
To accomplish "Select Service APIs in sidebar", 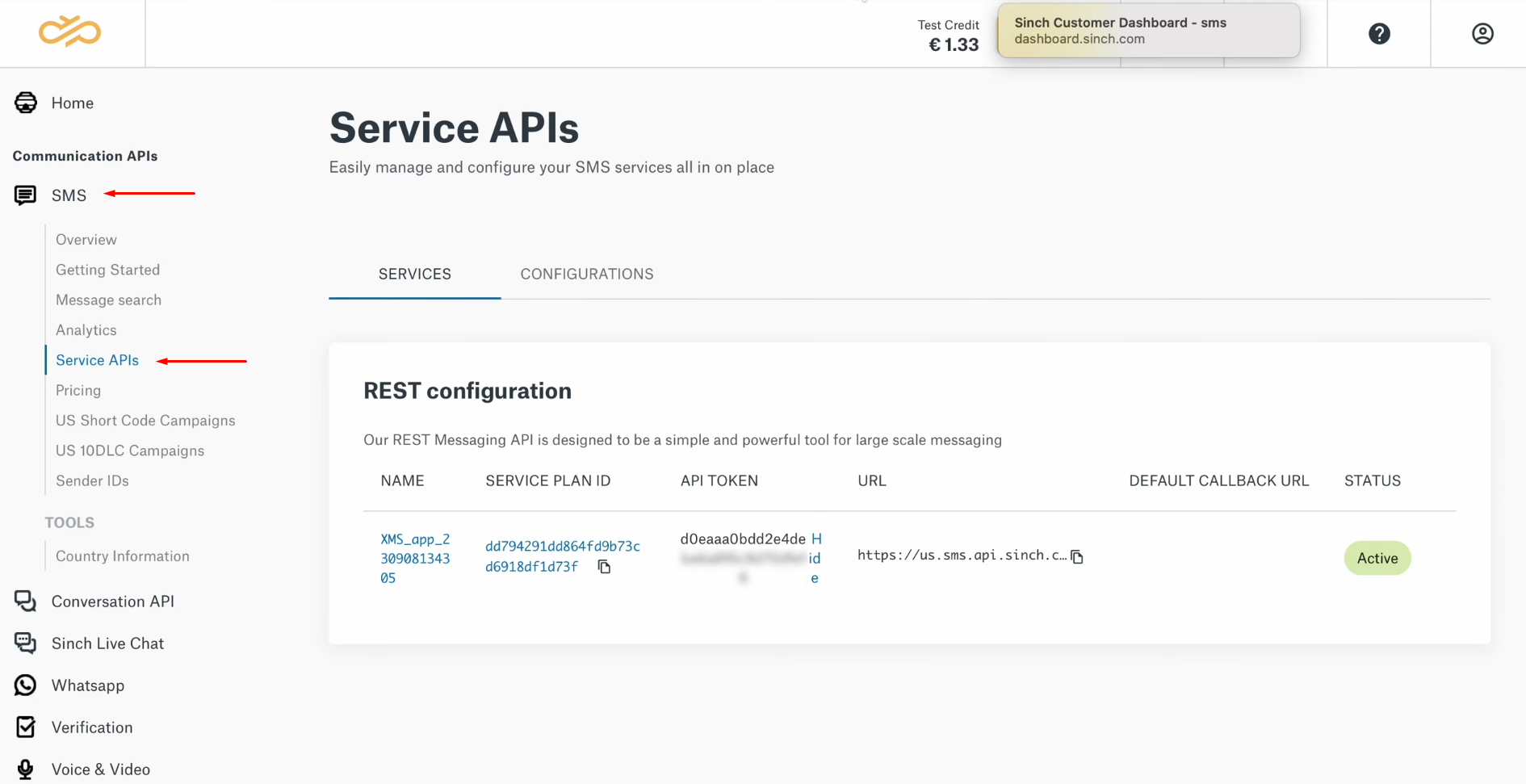I will click(x=97, y=360).
